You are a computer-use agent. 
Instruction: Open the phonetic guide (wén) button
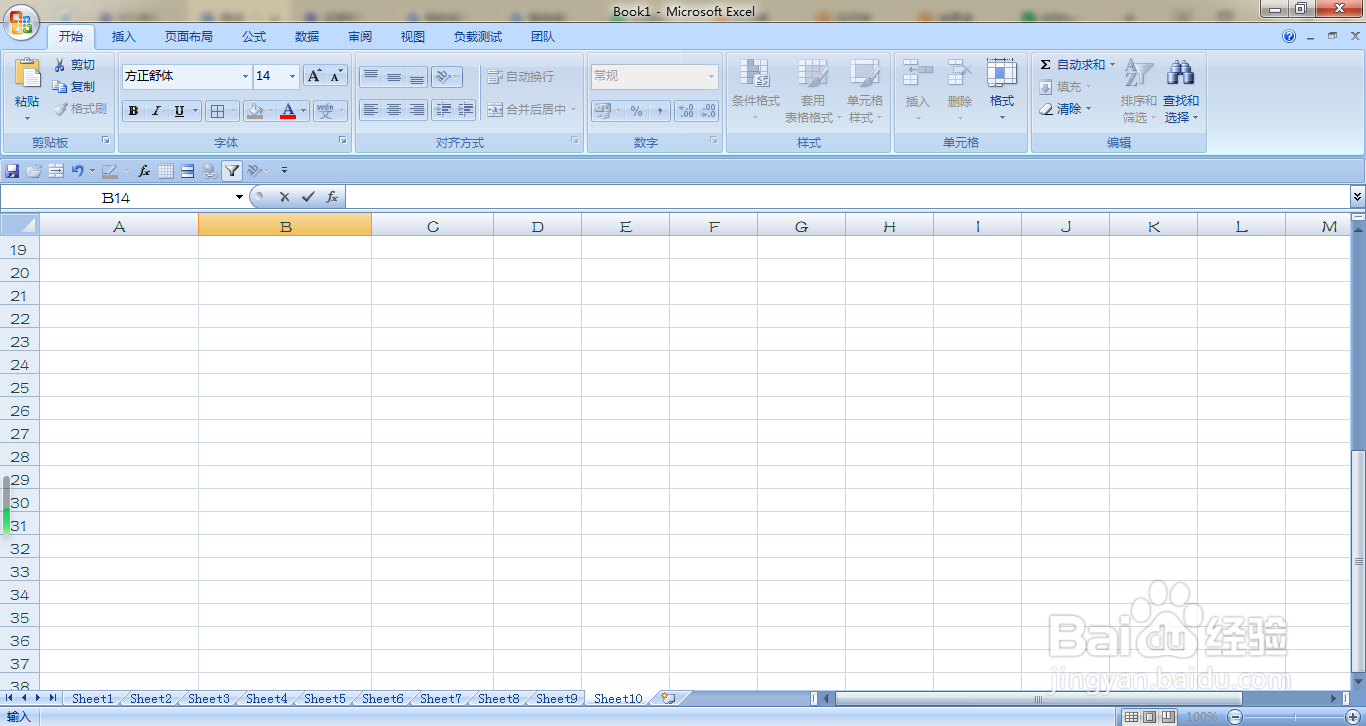coord(325,111)
